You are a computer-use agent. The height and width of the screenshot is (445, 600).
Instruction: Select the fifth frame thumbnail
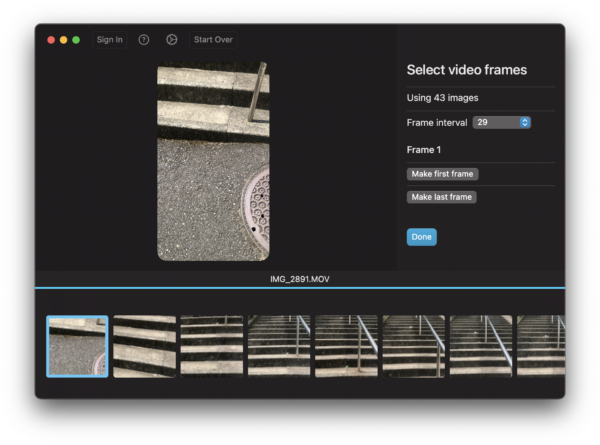tap(346, 346)
